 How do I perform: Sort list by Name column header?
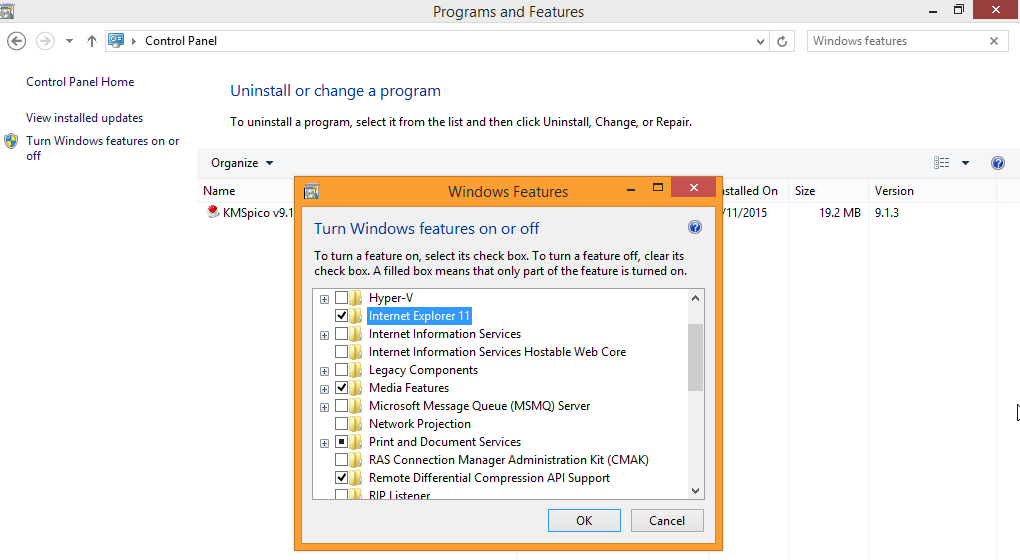click(x=219, y=191)
